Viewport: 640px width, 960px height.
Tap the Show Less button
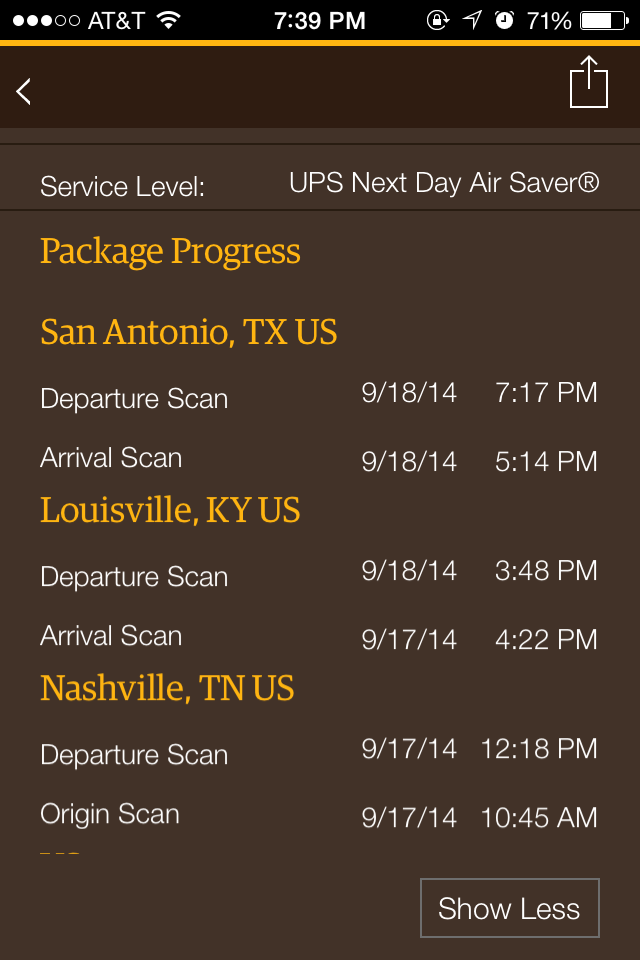tap(509, 908)
